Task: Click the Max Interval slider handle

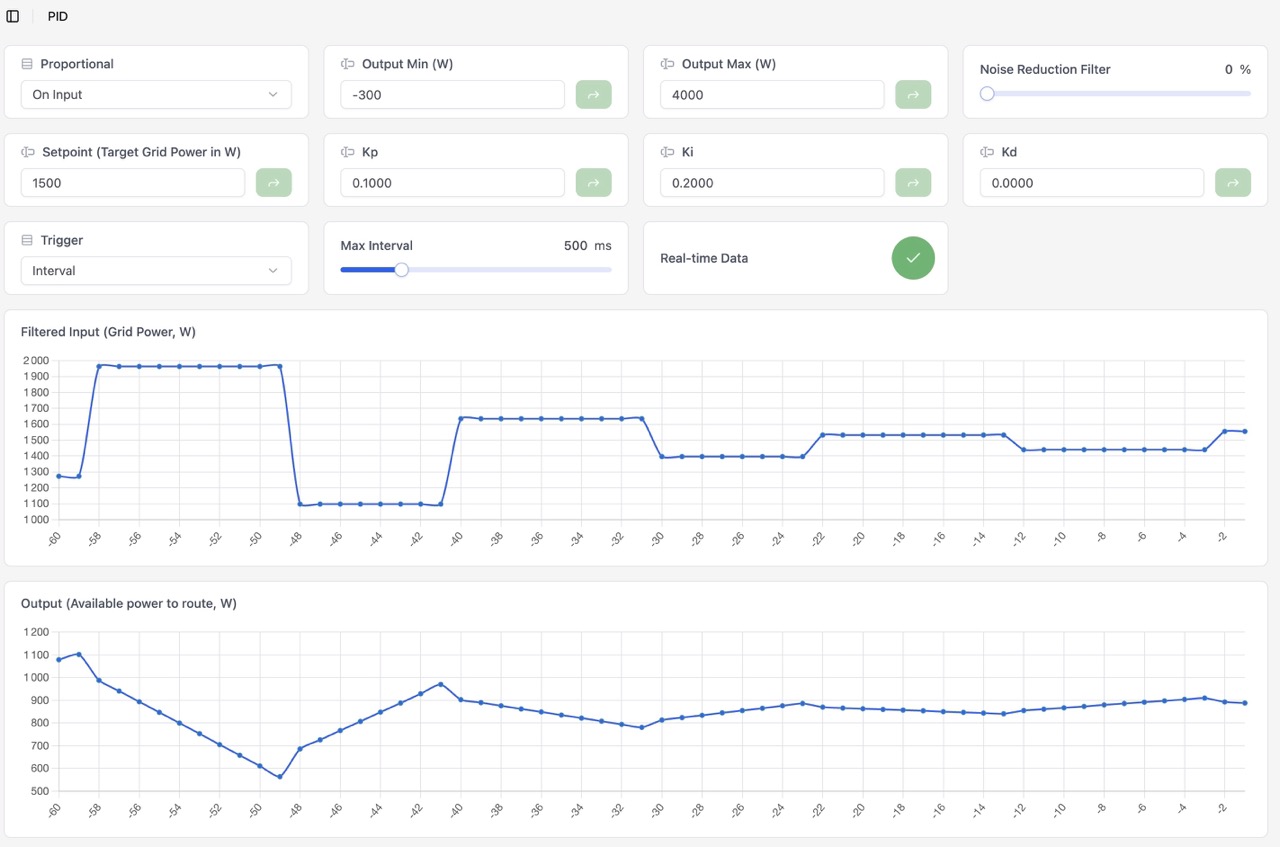Action: pyautogui.click(x=401, y=270)
